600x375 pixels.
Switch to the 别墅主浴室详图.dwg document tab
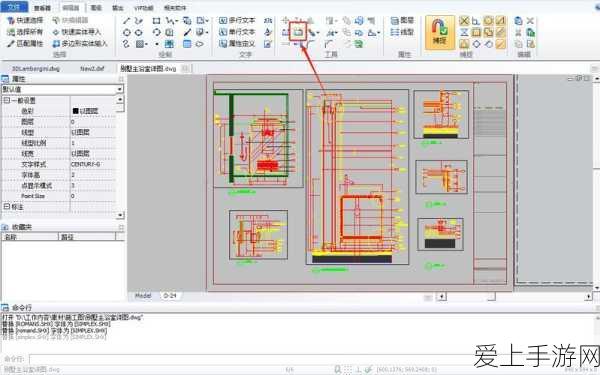tap(148, 68)
